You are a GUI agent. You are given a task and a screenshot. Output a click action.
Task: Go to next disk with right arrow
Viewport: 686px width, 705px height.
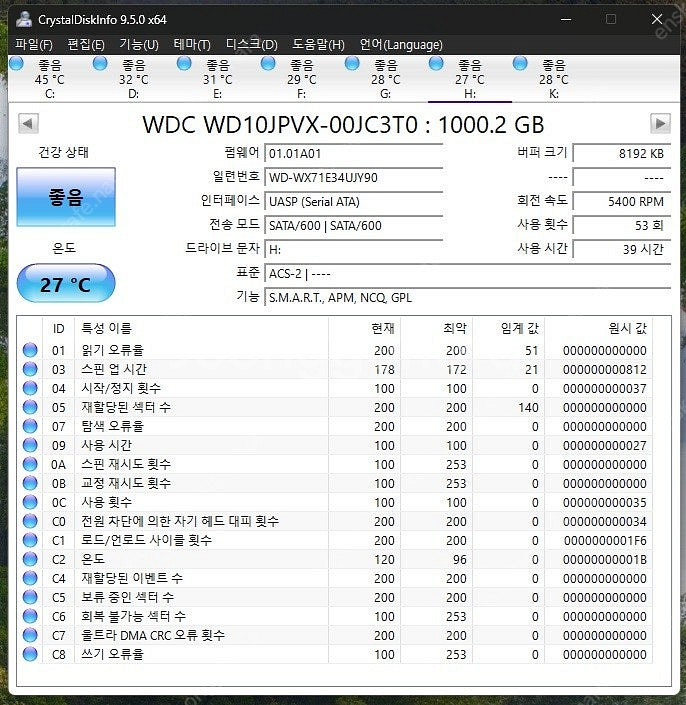660,124
